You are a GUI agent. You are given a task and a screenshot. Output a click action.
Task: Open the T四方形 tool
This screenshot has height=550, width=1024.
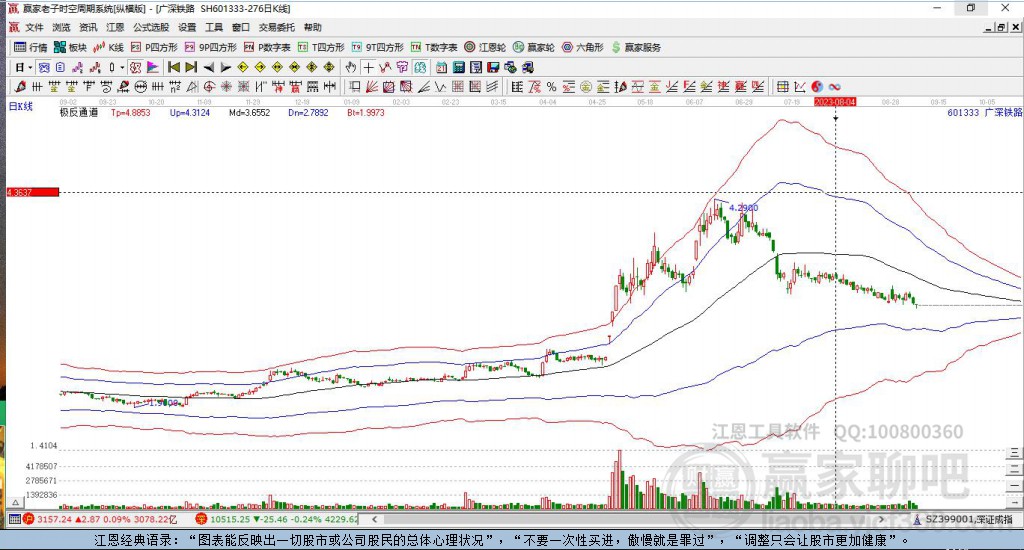[x=321, y=47]
